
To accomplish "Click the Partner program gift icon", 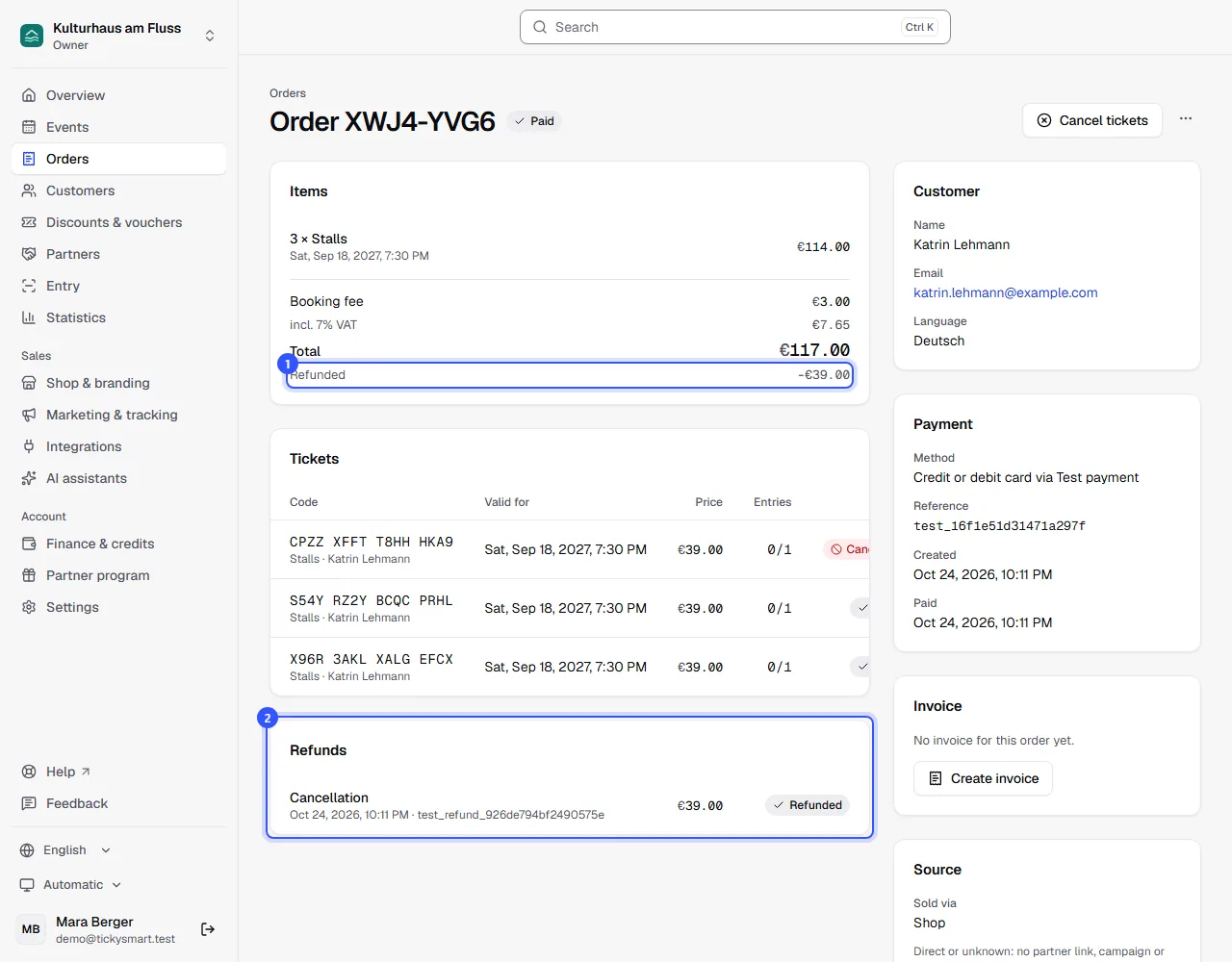I will point(29,575).
